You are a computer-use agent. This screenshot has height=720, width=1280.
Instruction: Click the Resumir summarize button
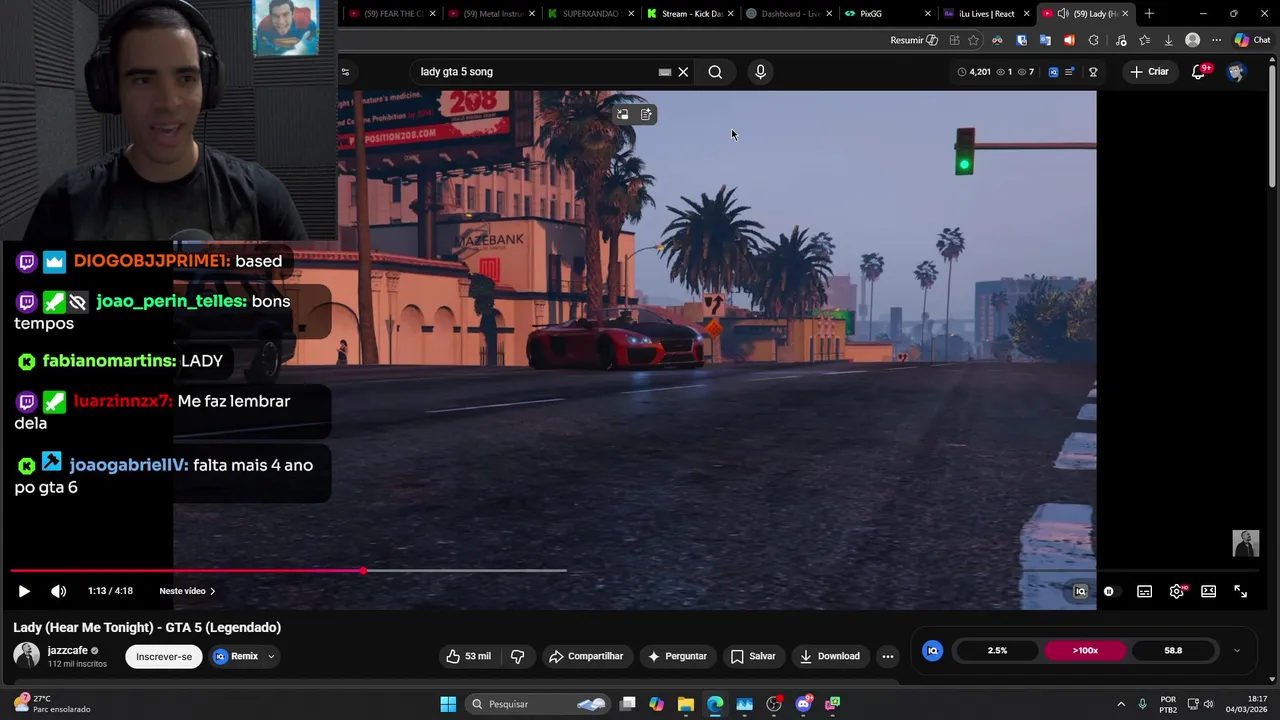[x=914, y=40]
